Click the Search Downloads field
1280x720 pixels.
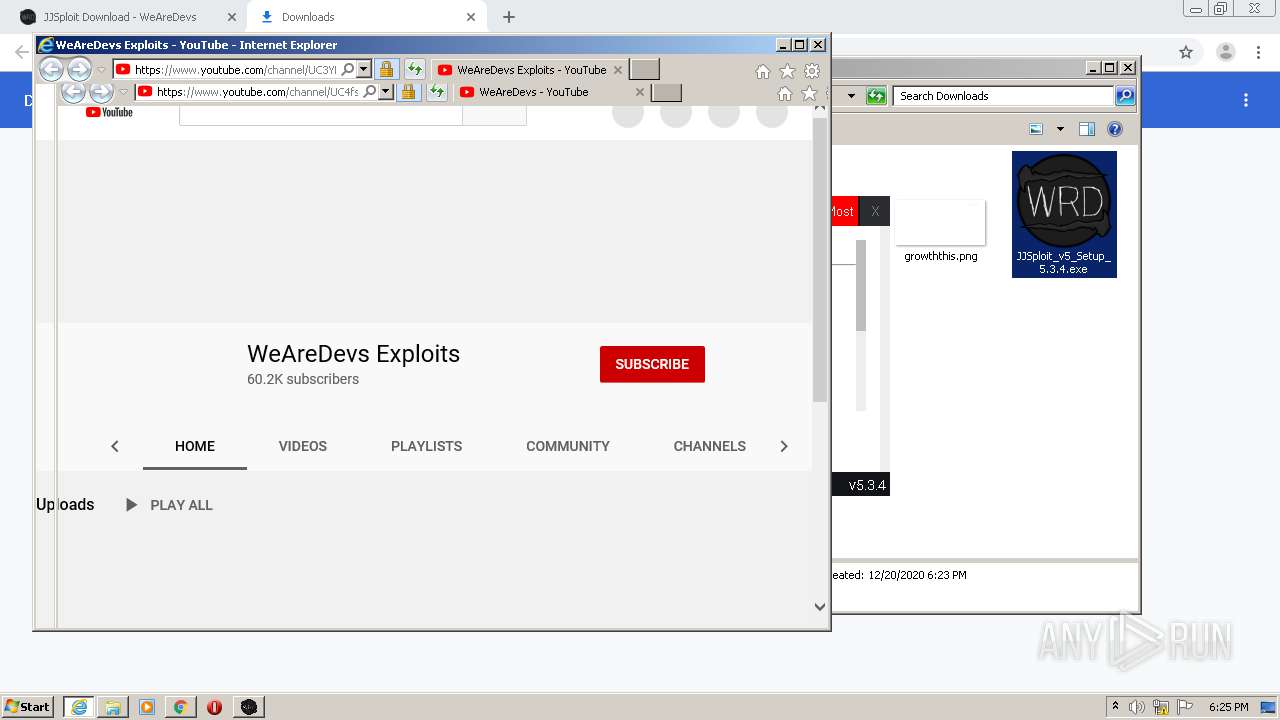[x=1005, y=96]
